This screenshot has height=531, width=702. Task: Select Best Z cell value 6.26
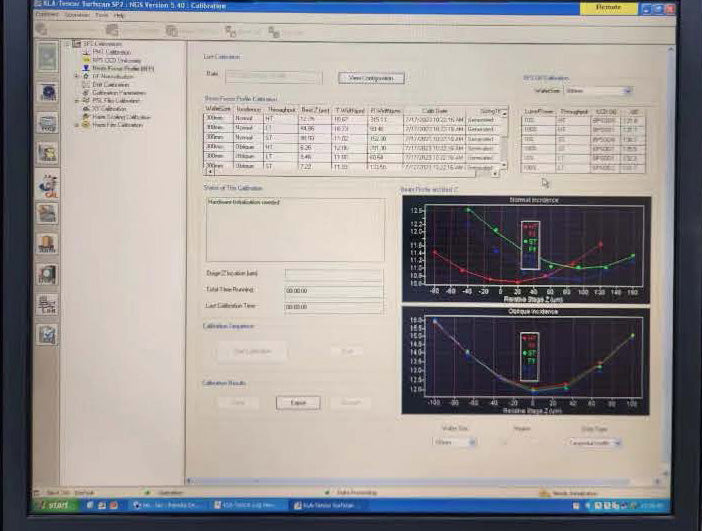tap(315, 147)
